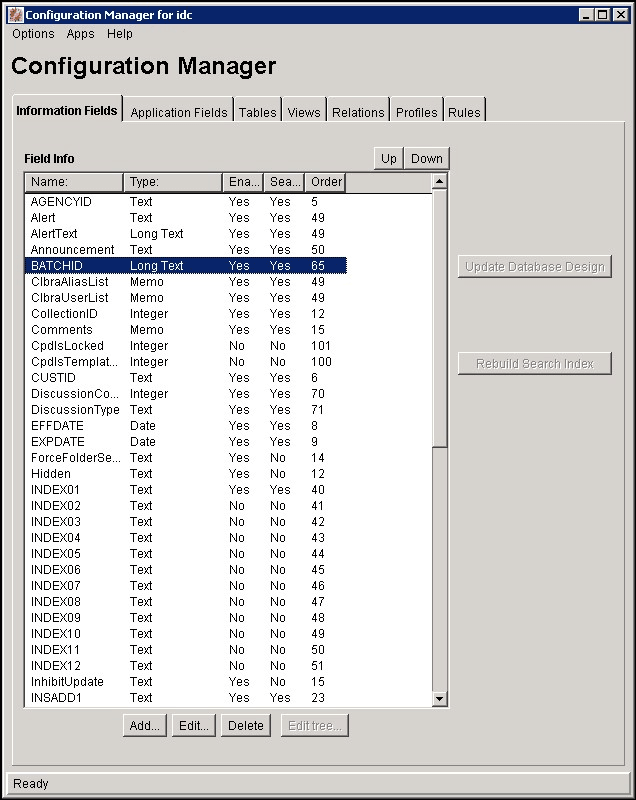Select the INDEX11 field row
The width and height of the screenshot is (636, 800).
[x=186, y=649]
